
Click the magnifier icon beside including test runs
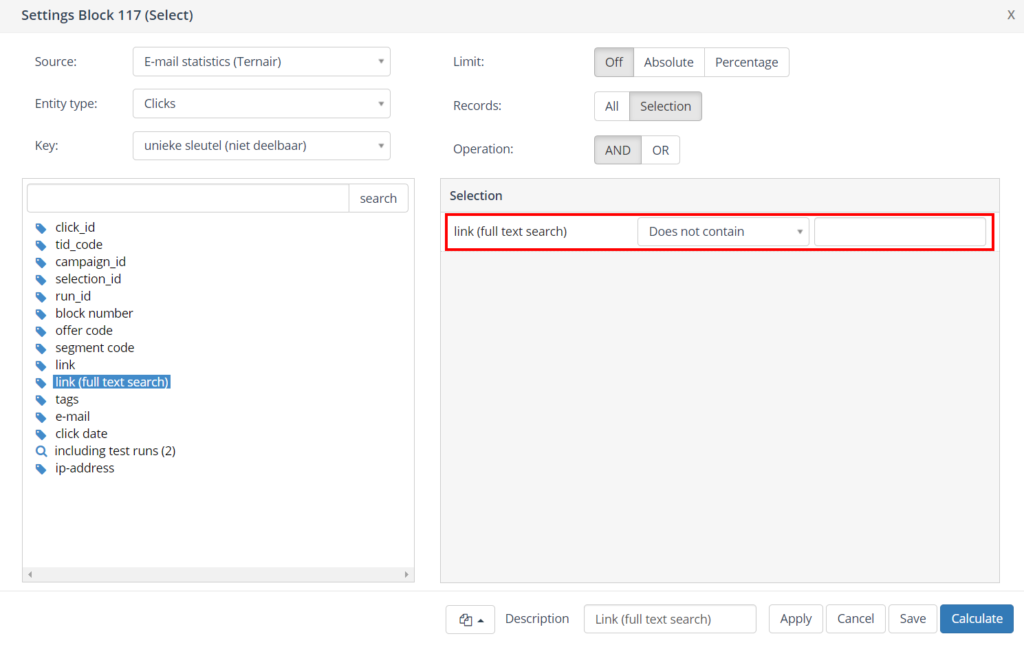41,451
